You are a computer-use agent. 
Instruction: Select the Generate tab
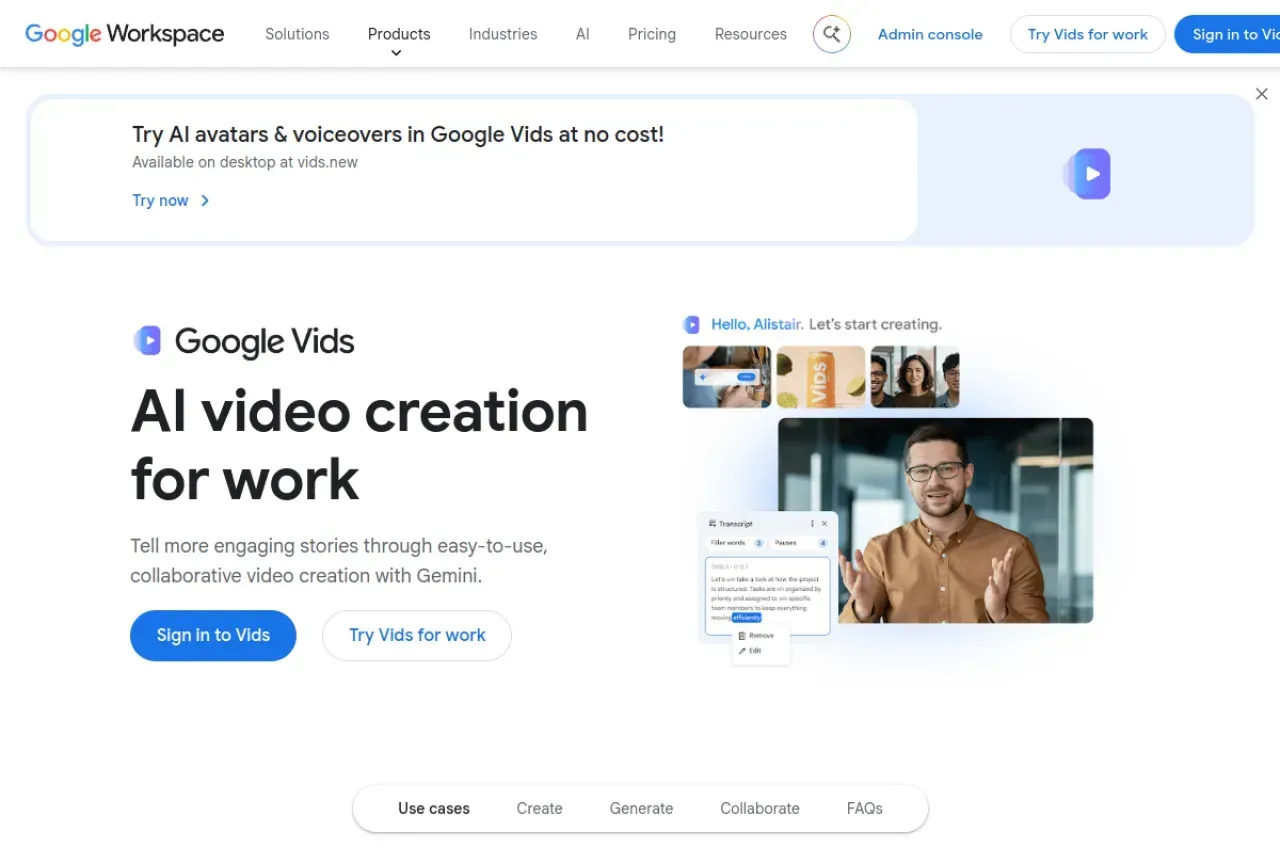coord(641,808)
